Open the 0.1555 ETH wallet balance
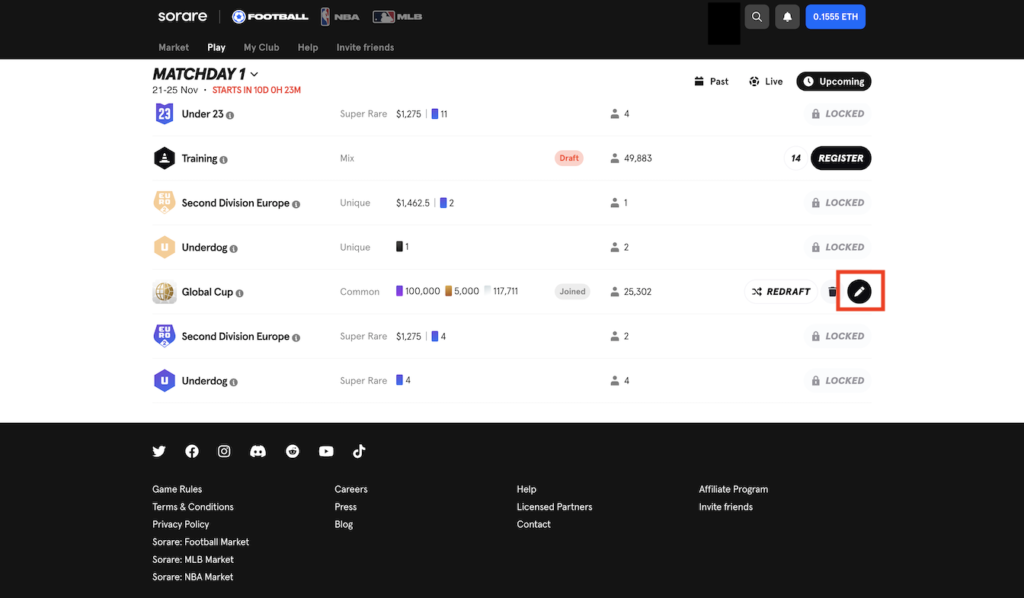This screenshot has width=1024, height=598. [x=835, y=17]
